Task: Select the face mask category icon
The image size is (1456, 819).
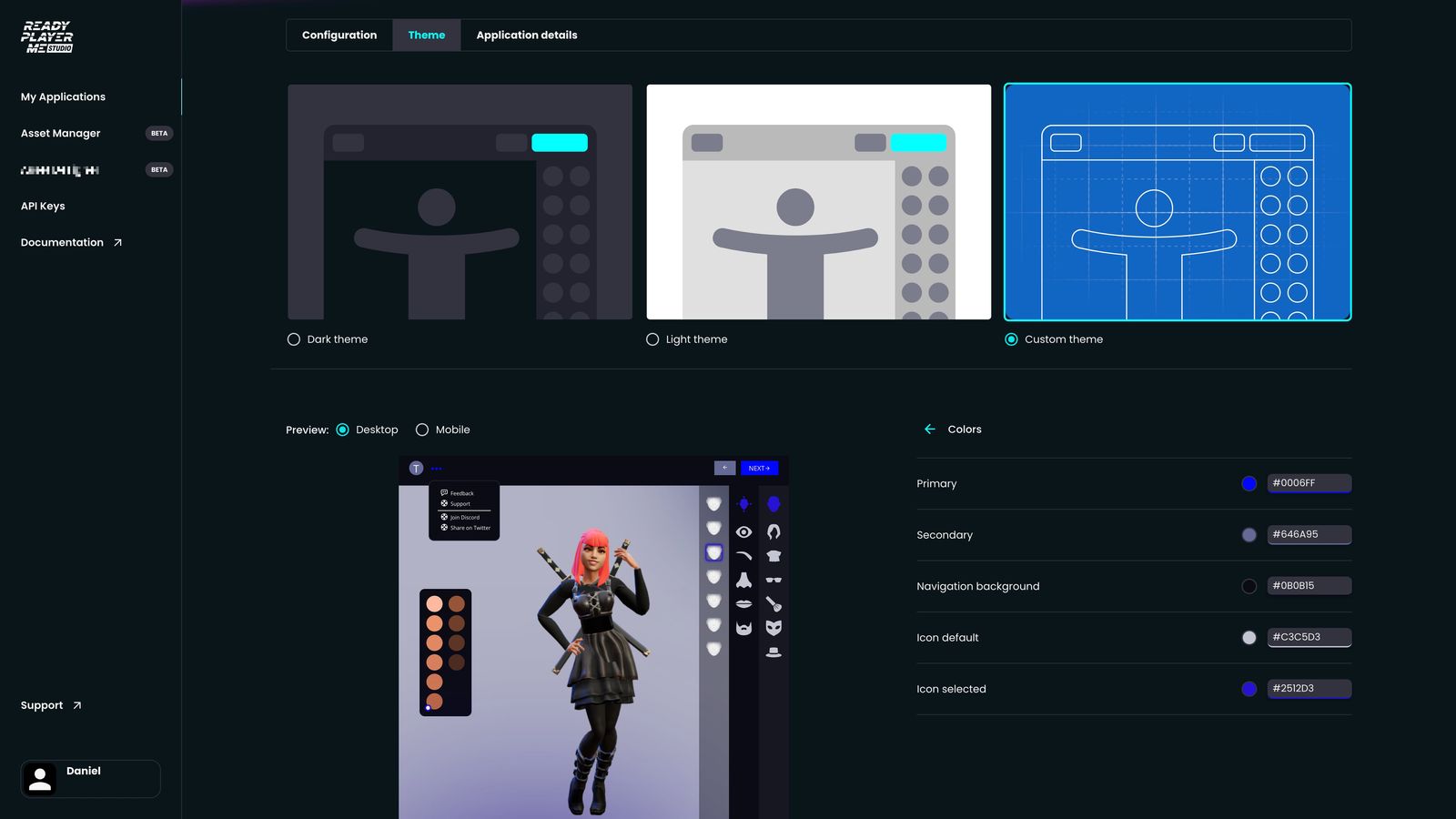Action: tap(774, 626)
